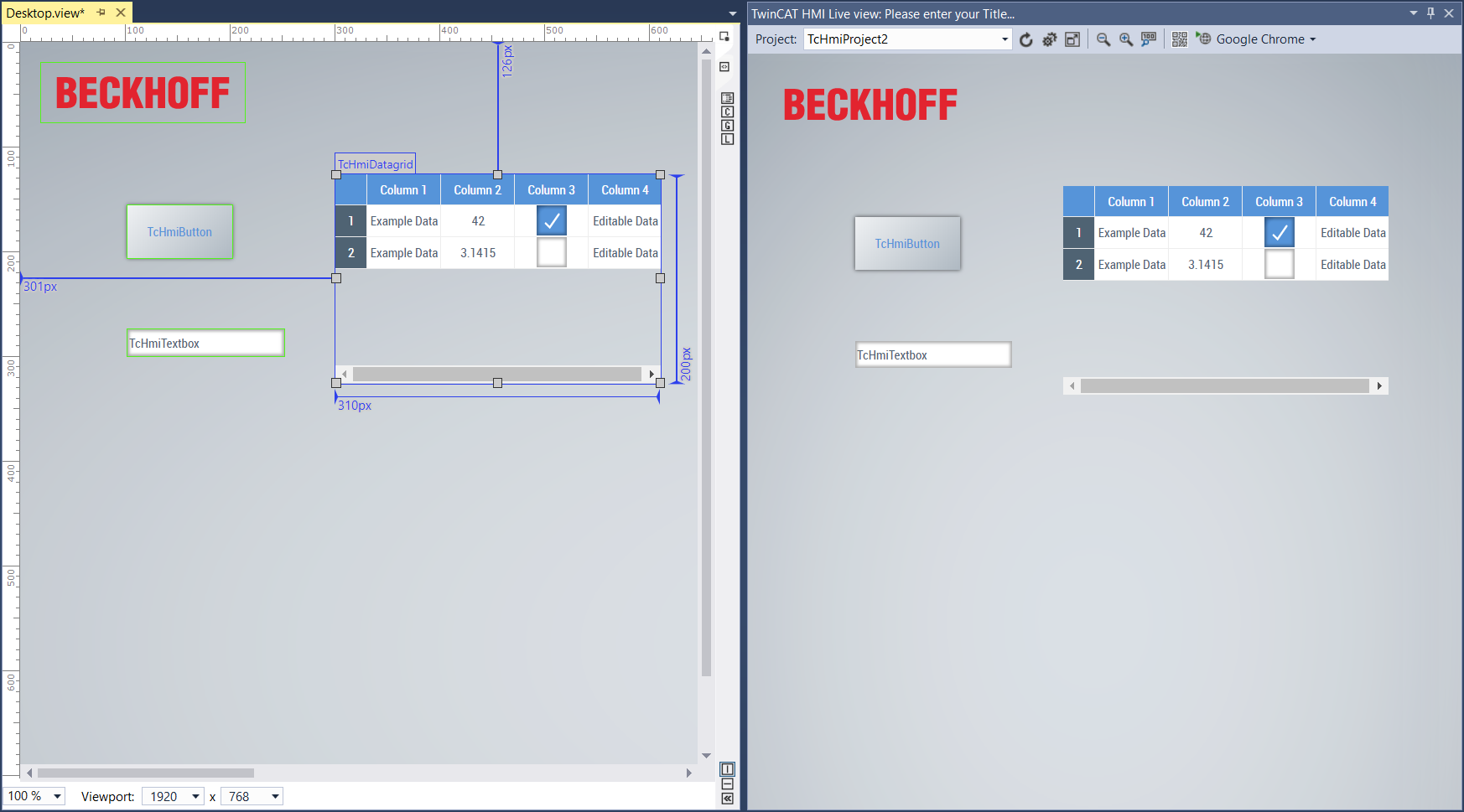Zoom in the Live view
This screenshot has height=812, width=1464.
click(1126, 39)
